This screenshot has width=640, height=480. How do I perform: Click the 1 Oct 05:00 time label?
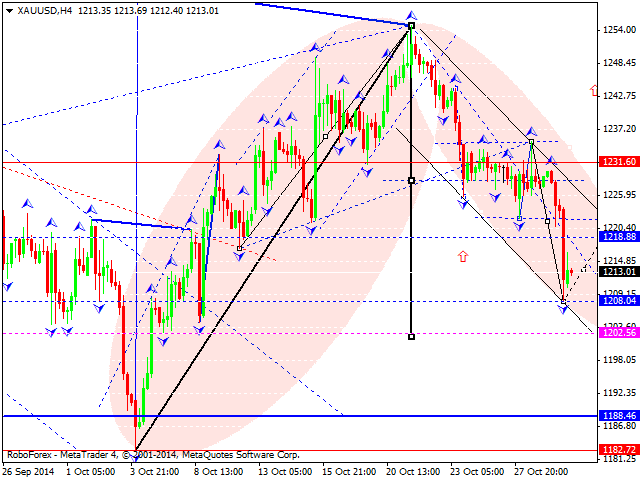coord(90,472)
